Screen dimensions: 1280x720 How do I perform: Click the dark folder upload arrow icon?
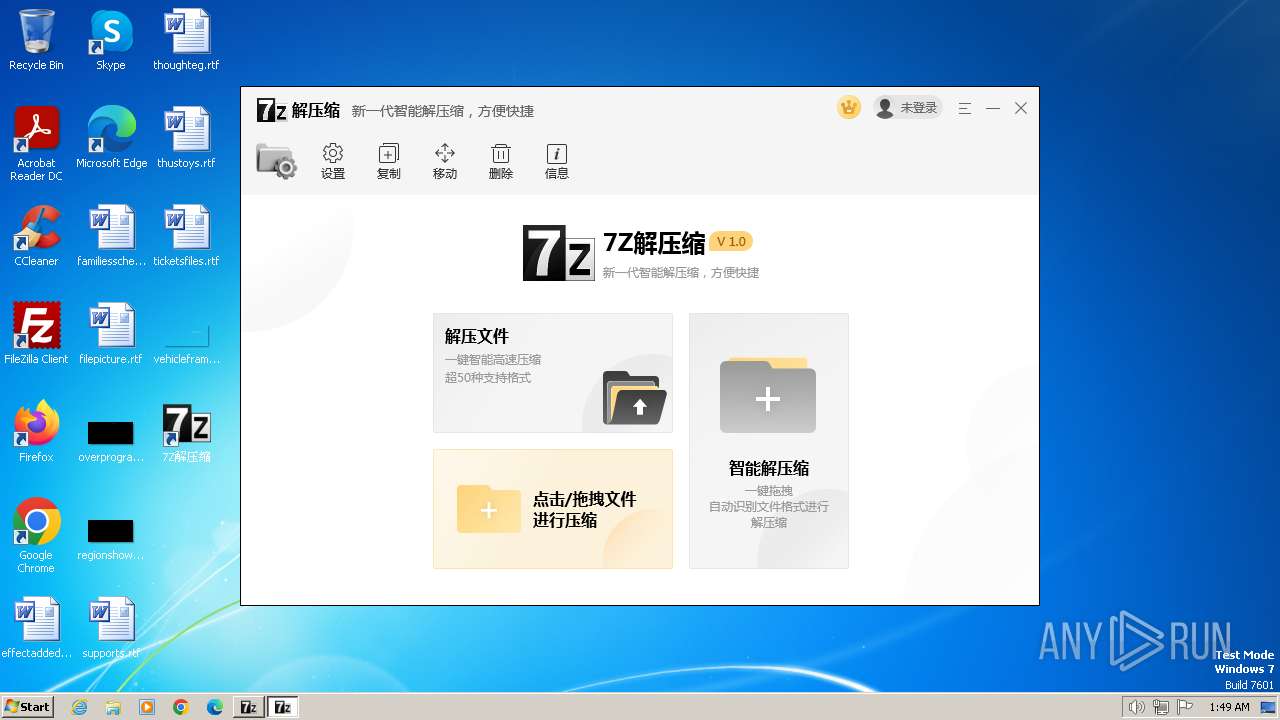(x=635, y=398)
